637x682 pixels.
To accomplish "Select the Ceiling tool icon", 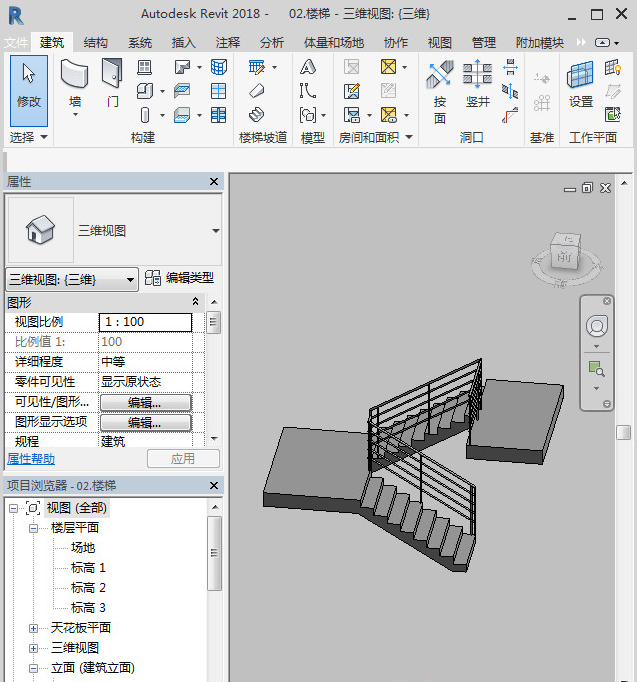I will coord(182,91).
